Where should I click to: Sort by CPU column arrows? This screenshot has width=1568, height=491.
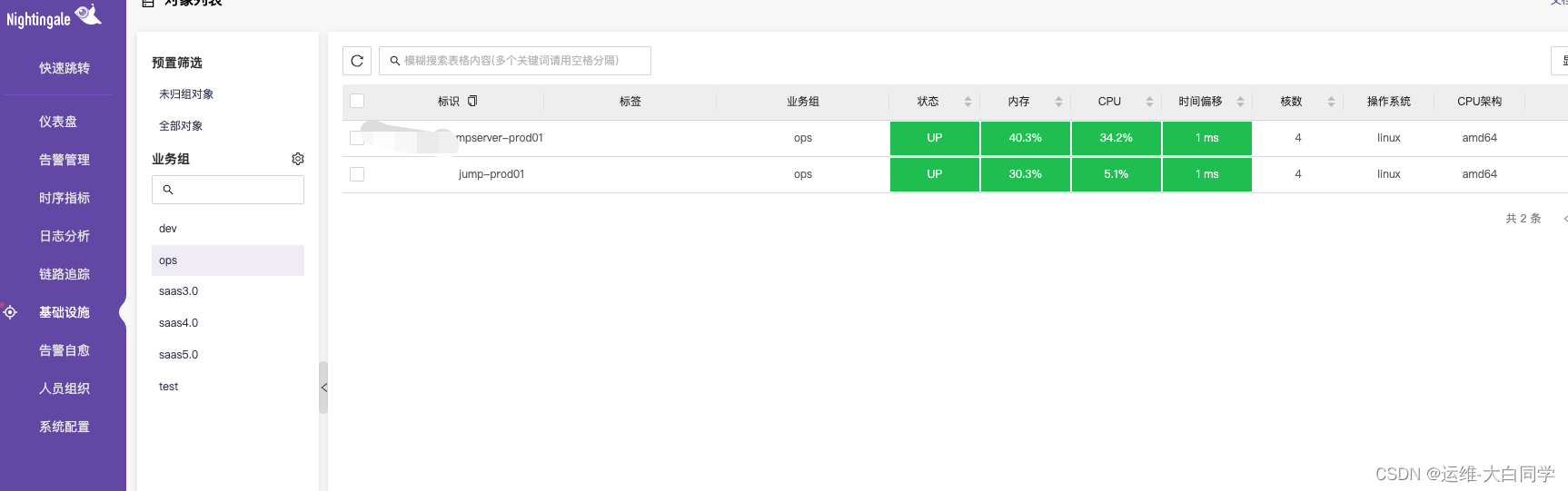[1149, 102]
